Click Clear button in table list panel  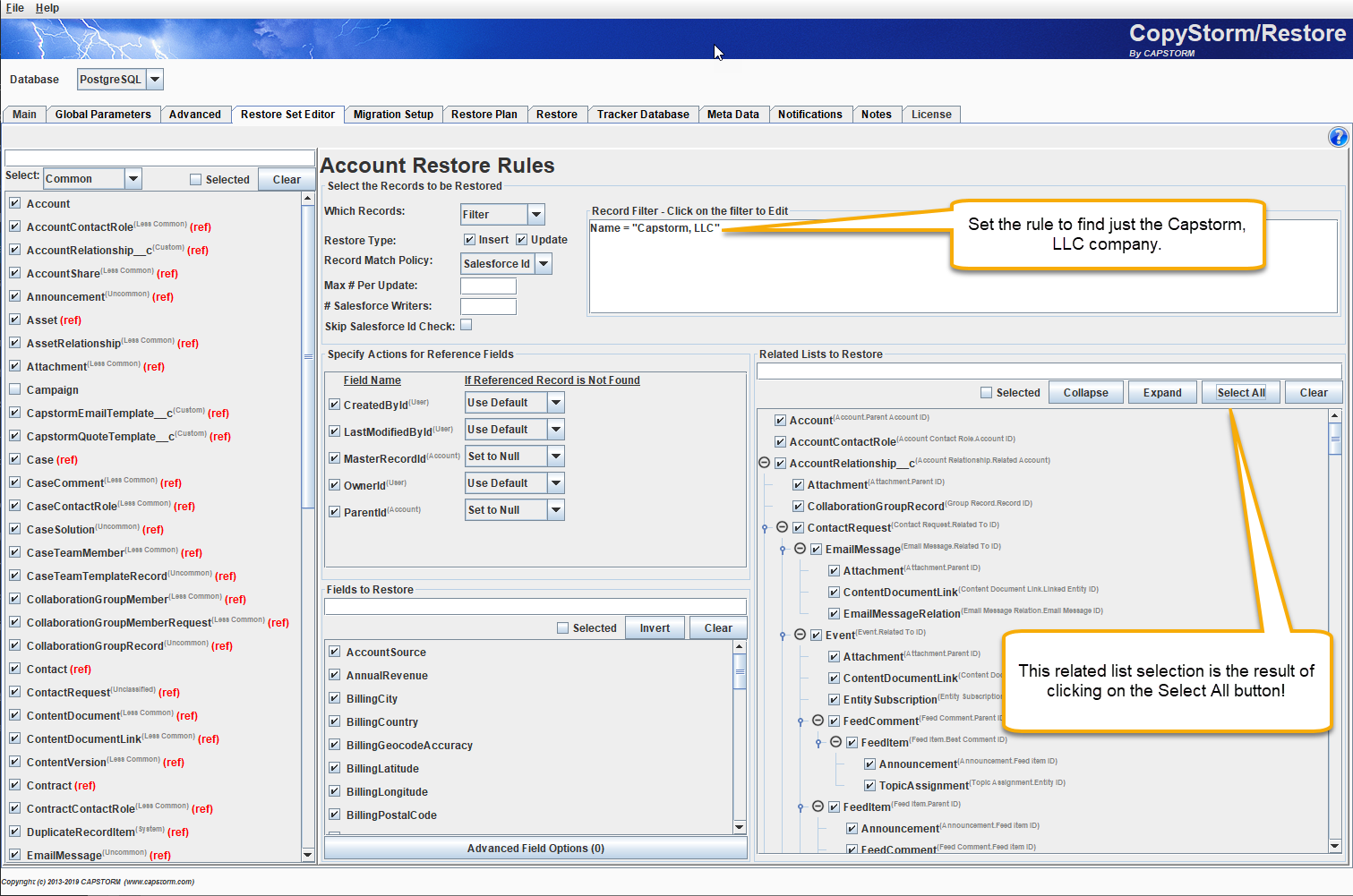[287, 180]
